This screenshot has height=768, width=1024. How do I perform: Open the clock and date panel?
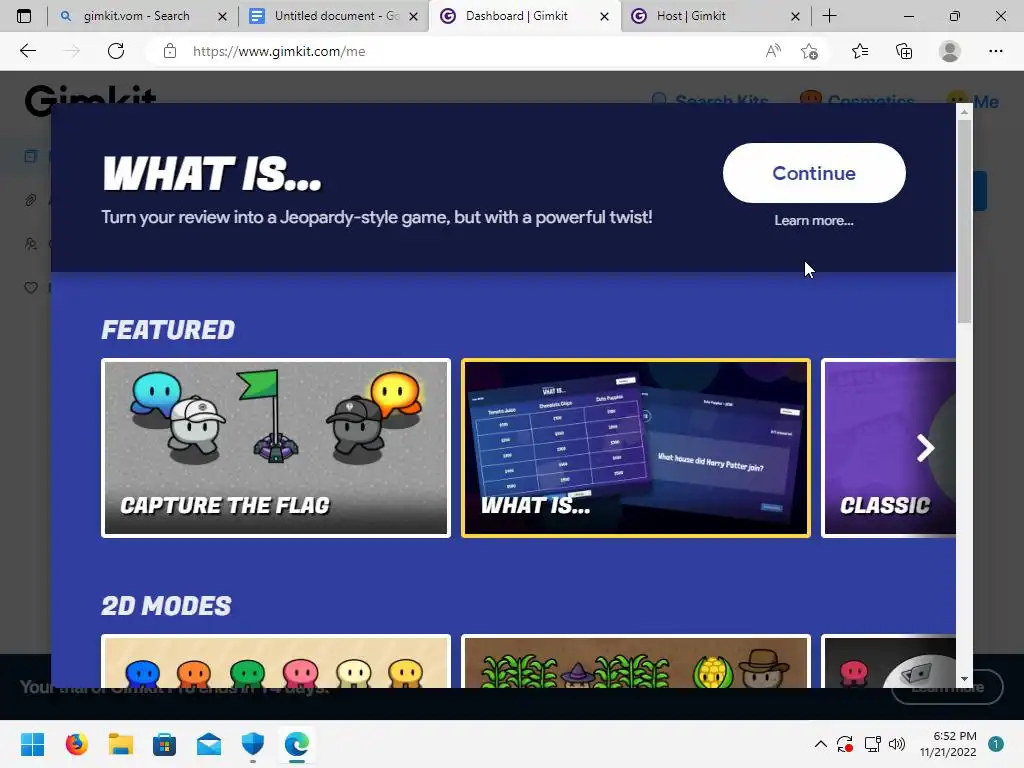coord(948,744)
